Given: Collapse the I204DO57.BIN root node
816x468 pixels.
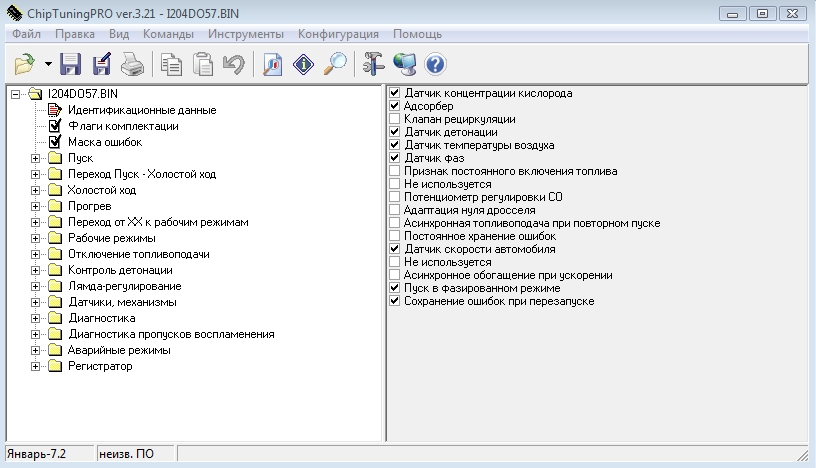Looking at the screenshot, I should 16,94.
